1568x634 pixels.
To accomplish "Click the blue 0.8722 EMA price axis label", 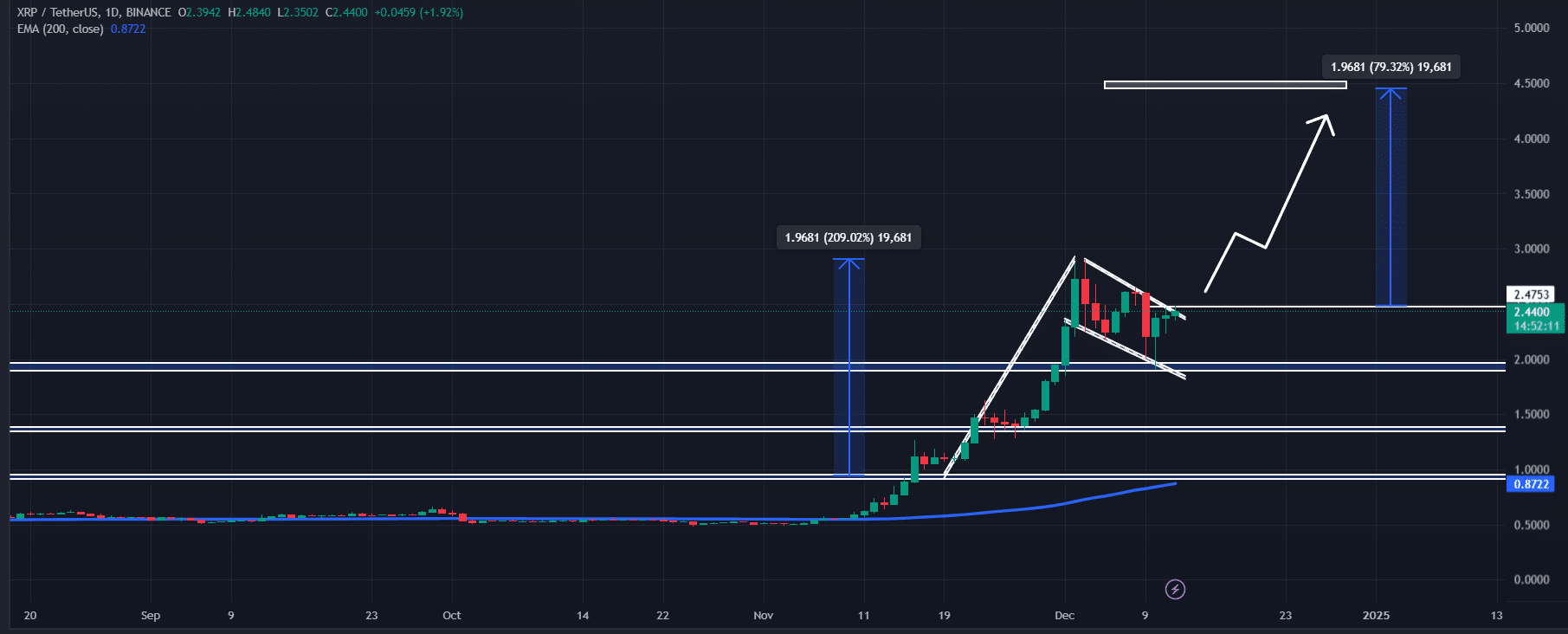I will click(1531, 484).
